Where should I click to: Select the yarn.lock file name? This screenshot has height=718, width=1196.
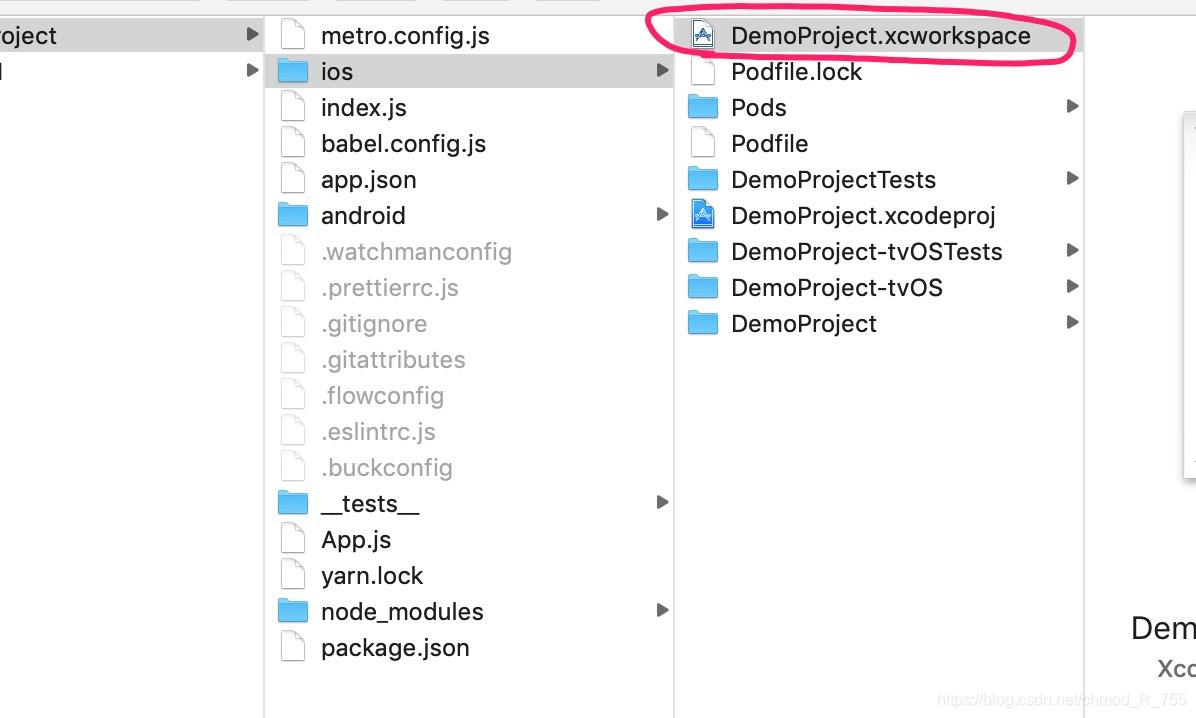coord(371,576)
